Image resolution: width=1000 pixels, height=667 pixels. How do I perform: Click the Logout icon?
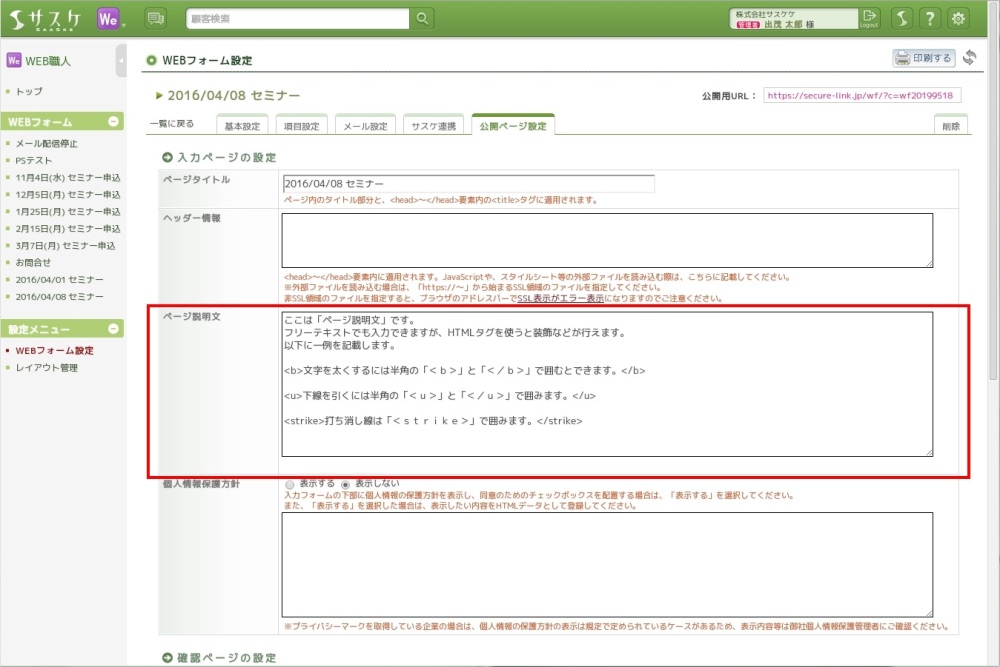click(869, 18)
